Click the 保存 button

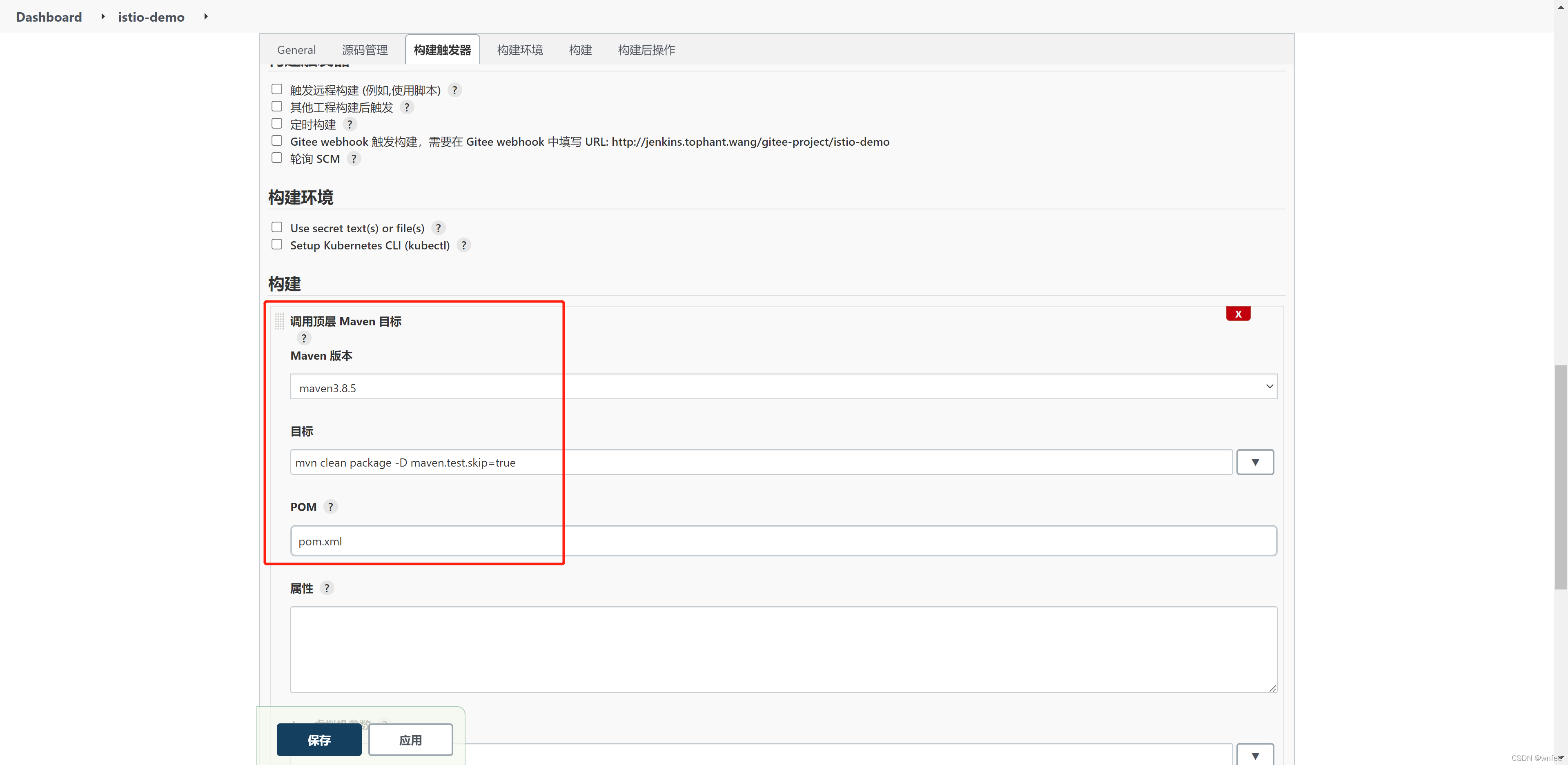point(319,740)
